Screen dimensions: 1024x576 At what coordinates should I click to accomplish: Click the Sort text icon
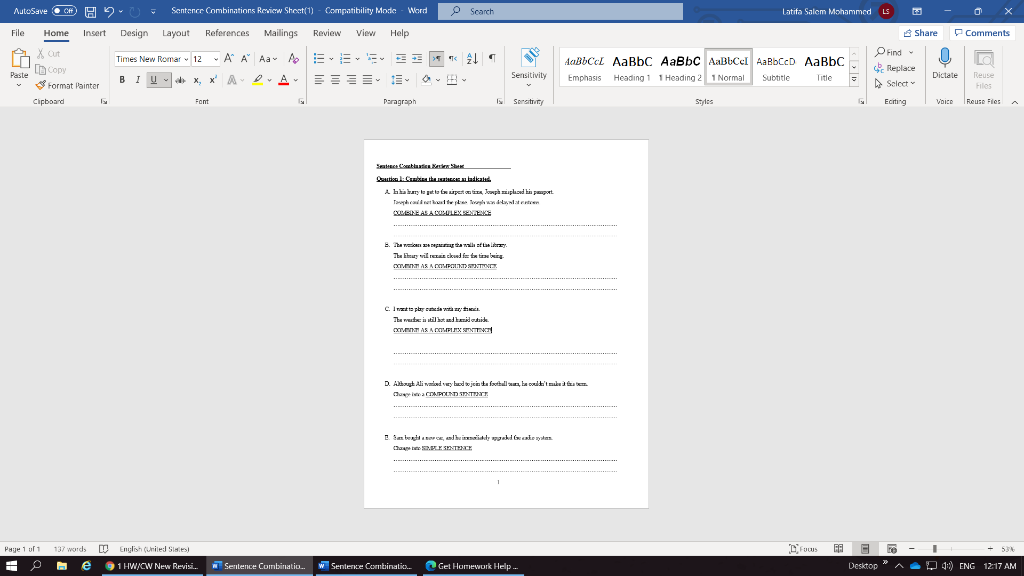(470, 58)
